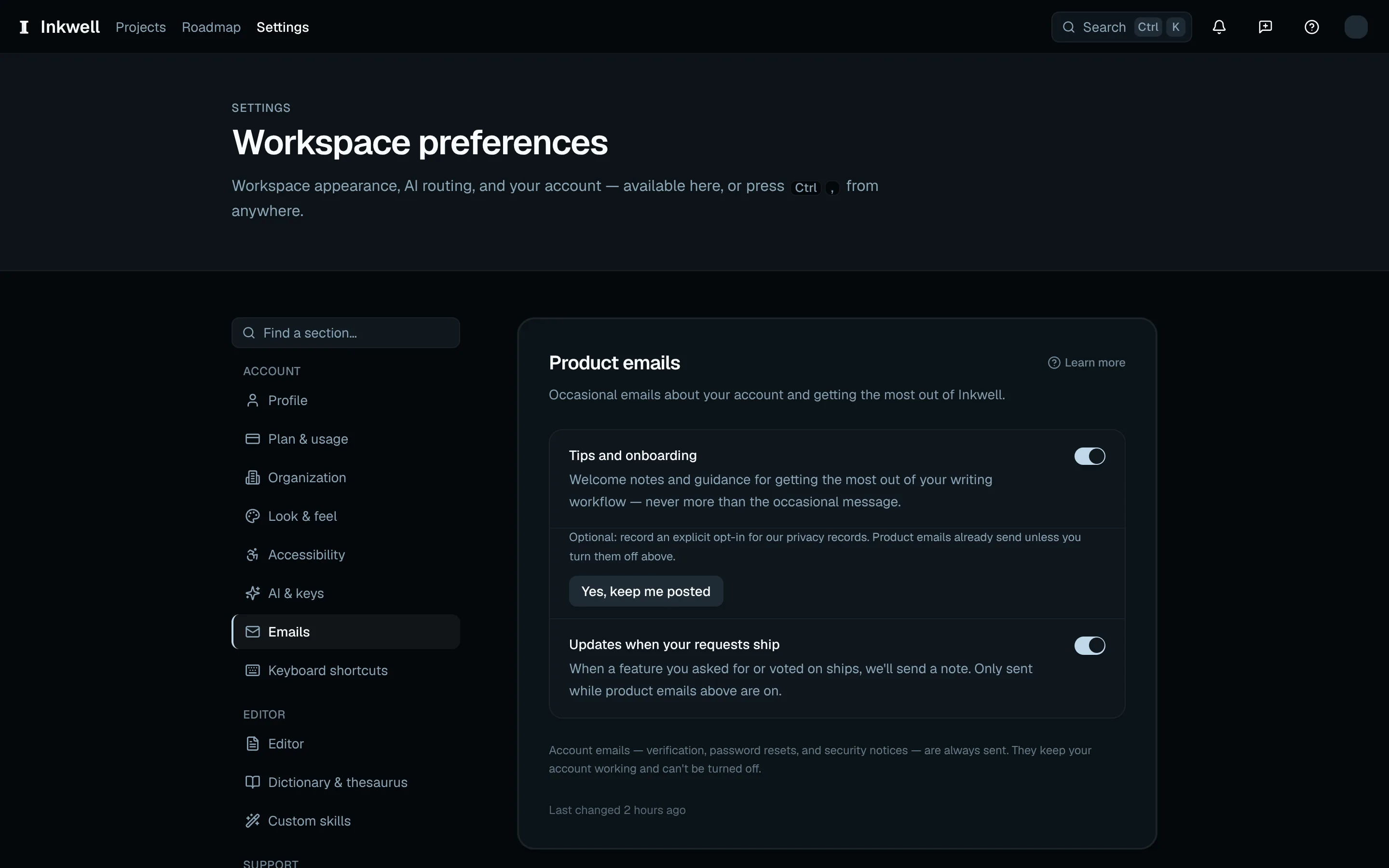This screenshot has height=868, width=1389.
Task: Click the Inkwell logo icon
Action: click(24, 27)
